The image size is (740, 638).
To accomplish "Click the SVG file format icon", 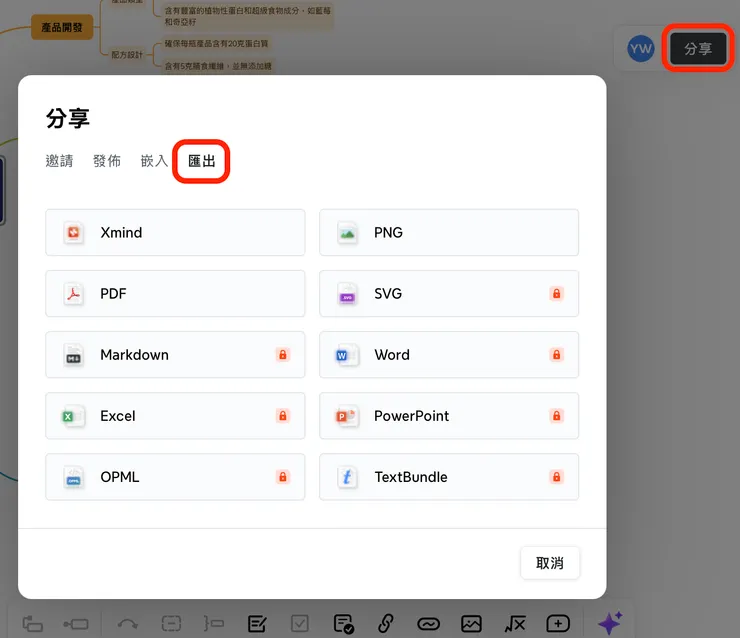I will tap(347, 294).
